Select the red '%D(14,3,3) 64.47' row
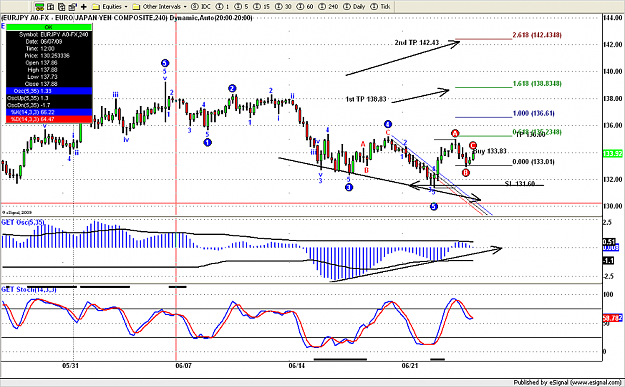Viewport: 625px width, 387px height. tap(49, 119)
